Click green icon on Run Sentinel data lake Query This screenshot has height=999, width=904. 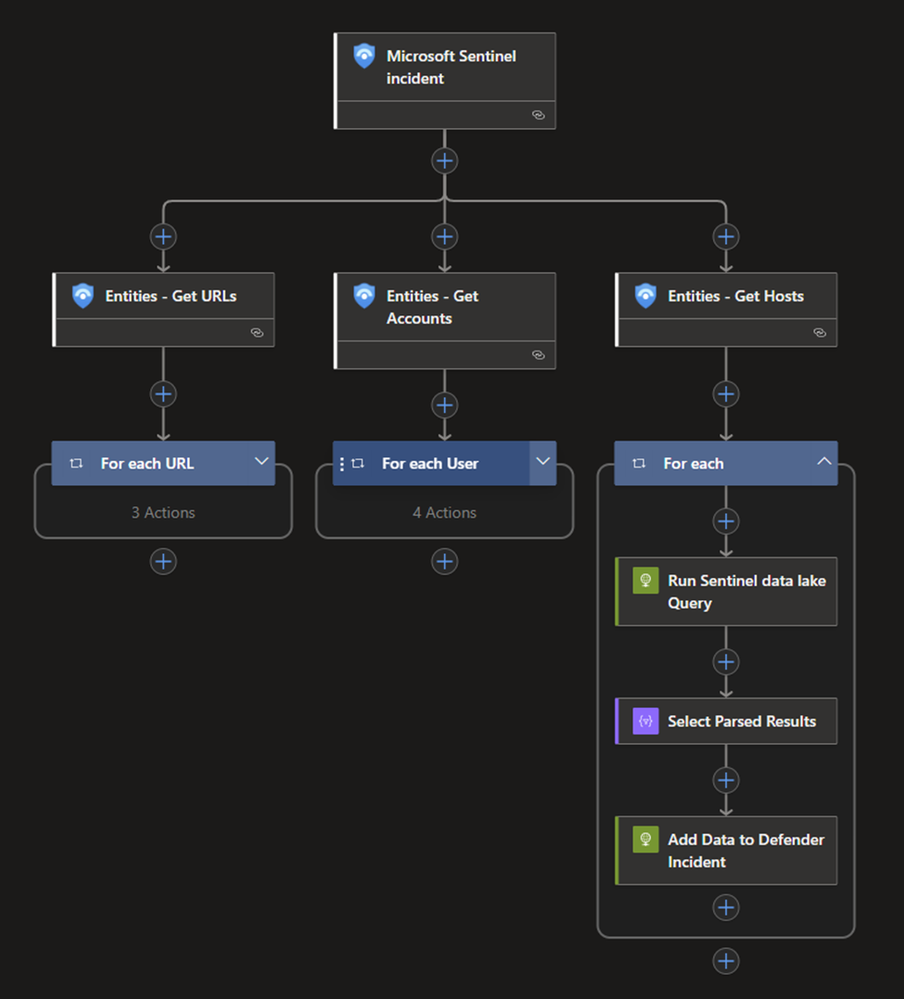click(x=645, y=580)
